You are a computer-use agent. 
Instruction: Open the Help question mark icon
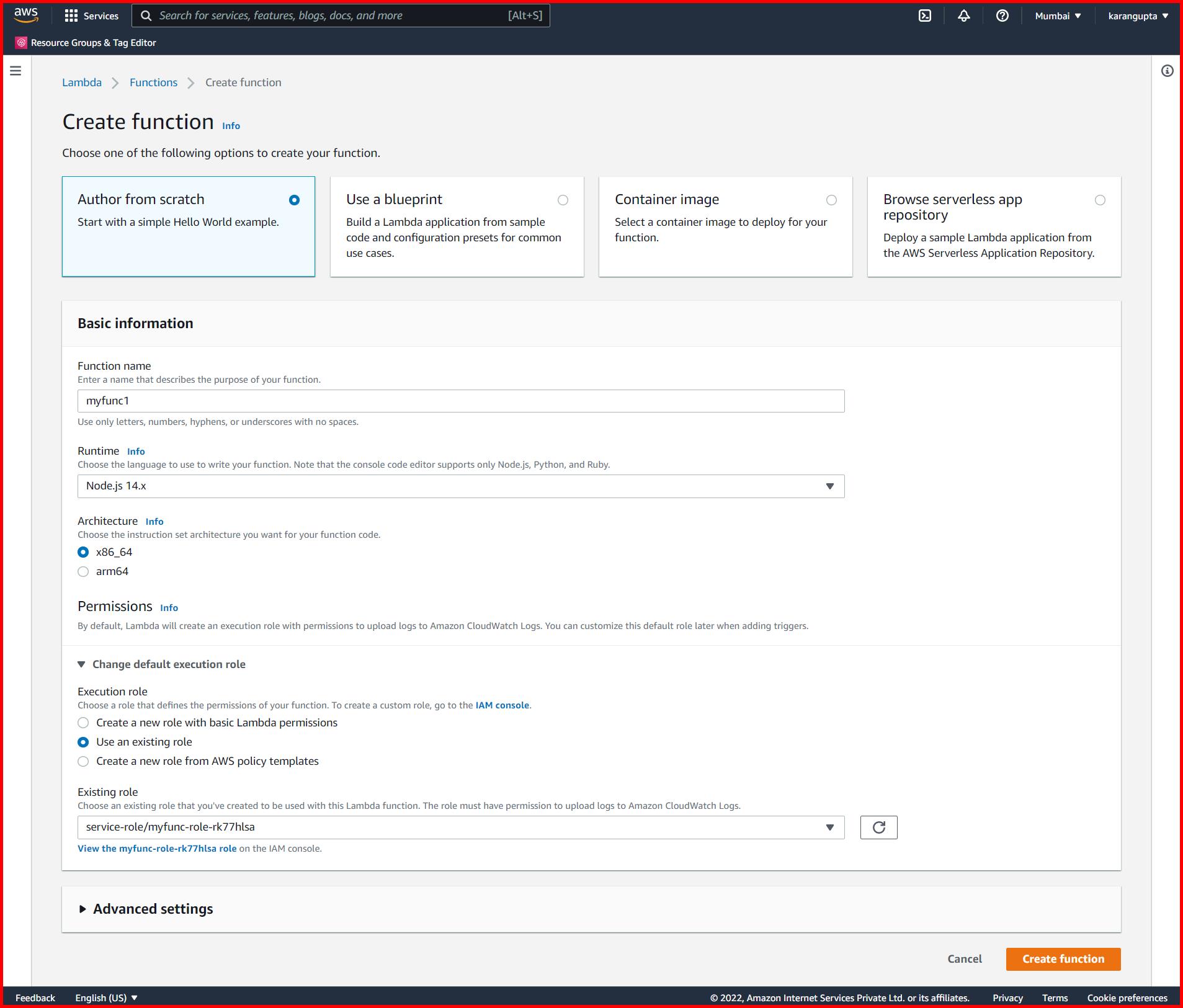coord(1002,16)
